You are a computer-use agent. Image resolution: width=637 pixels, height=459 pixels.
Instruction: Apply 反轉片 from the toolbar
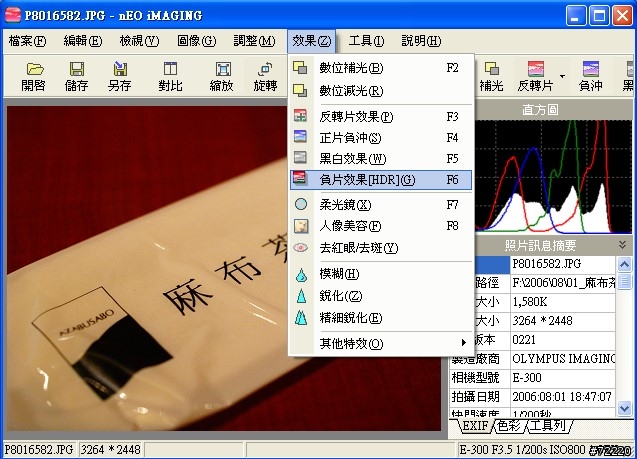pos(535,77)
